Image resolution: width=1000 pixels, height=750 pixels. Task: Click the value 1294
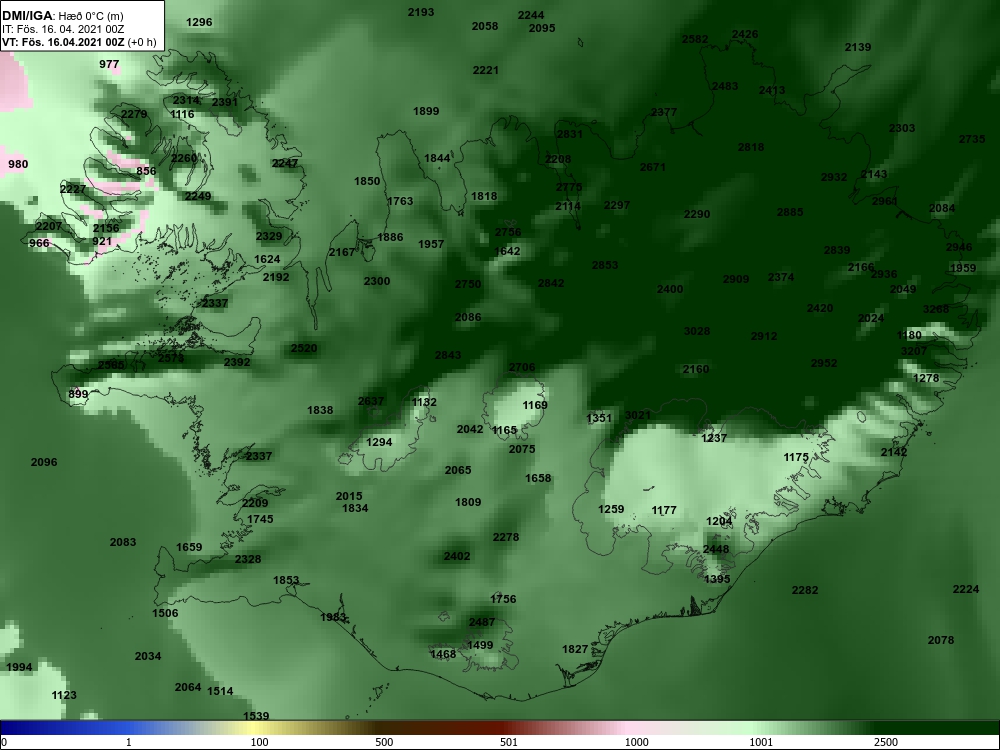pyautogui.click(x=379, y=442)
